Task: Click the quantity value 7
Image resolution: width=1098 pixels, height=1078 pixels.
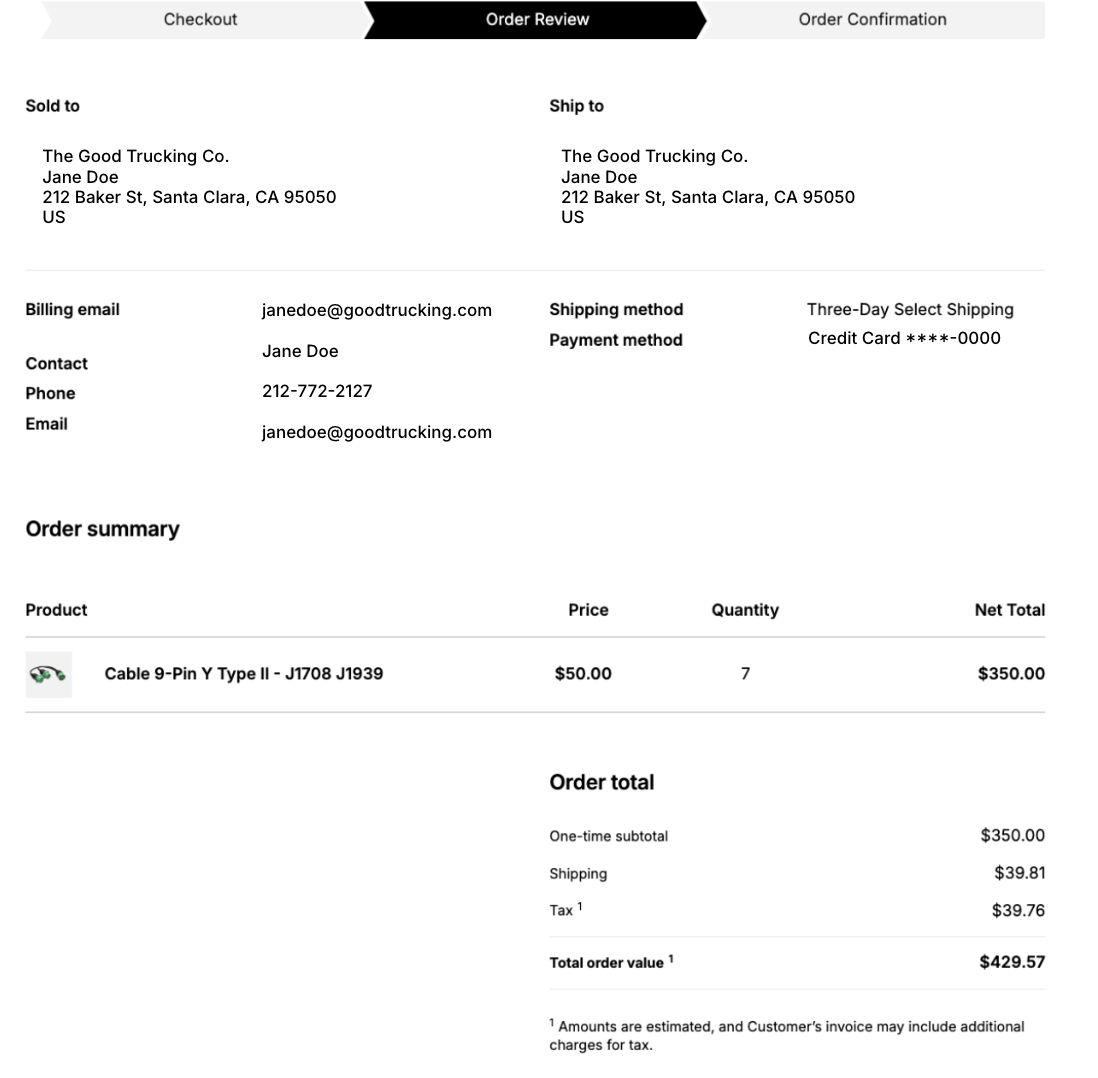Action: click(x=745, y=674)
